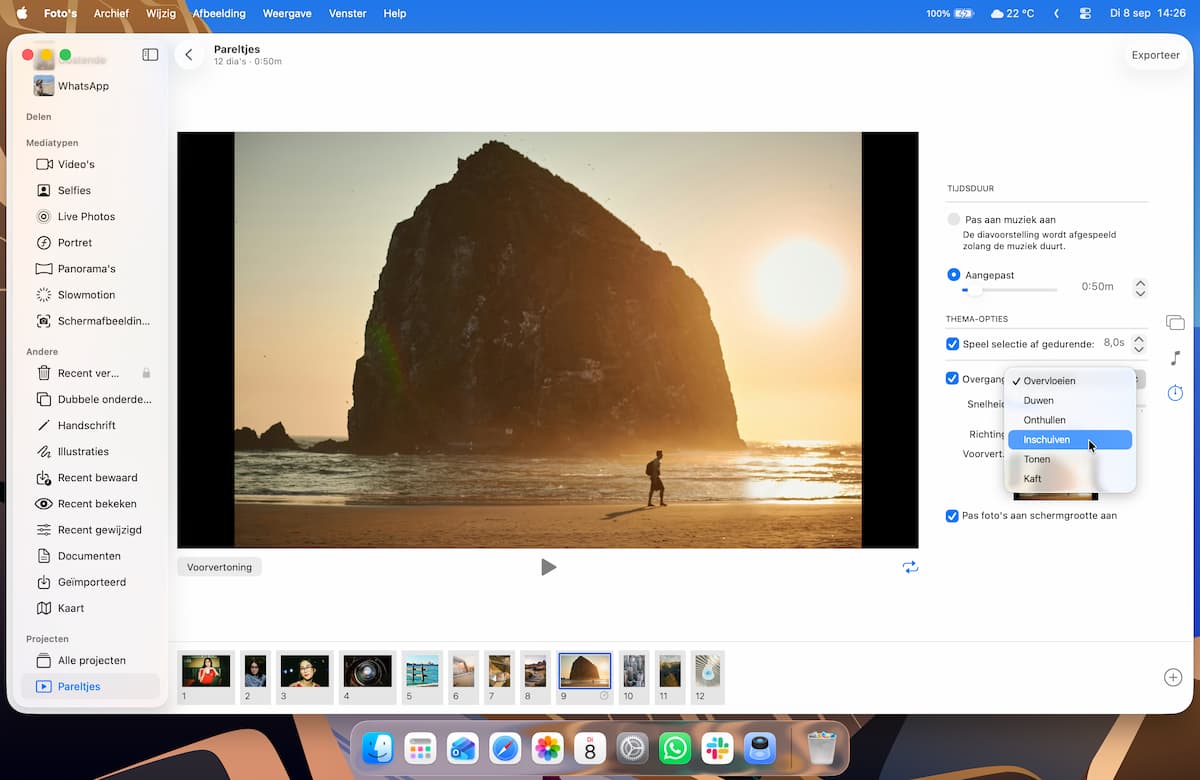Choose Inschuiven transition from the list
The height and width of the screenshot is (780, 1200).
click(1070, 440)
